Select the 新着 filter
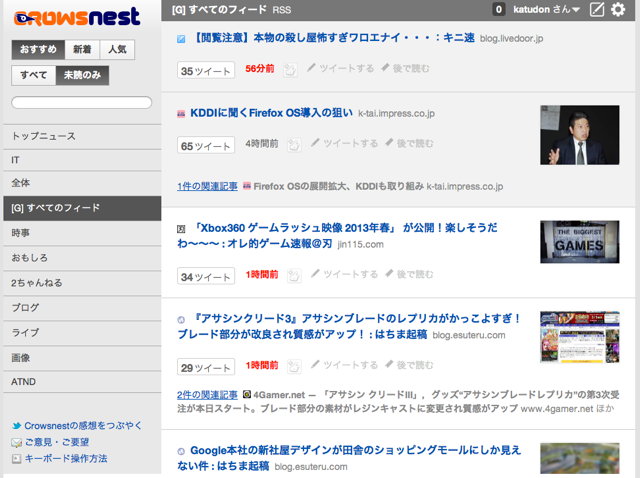640x478 pixels. [x=82, y=49]
